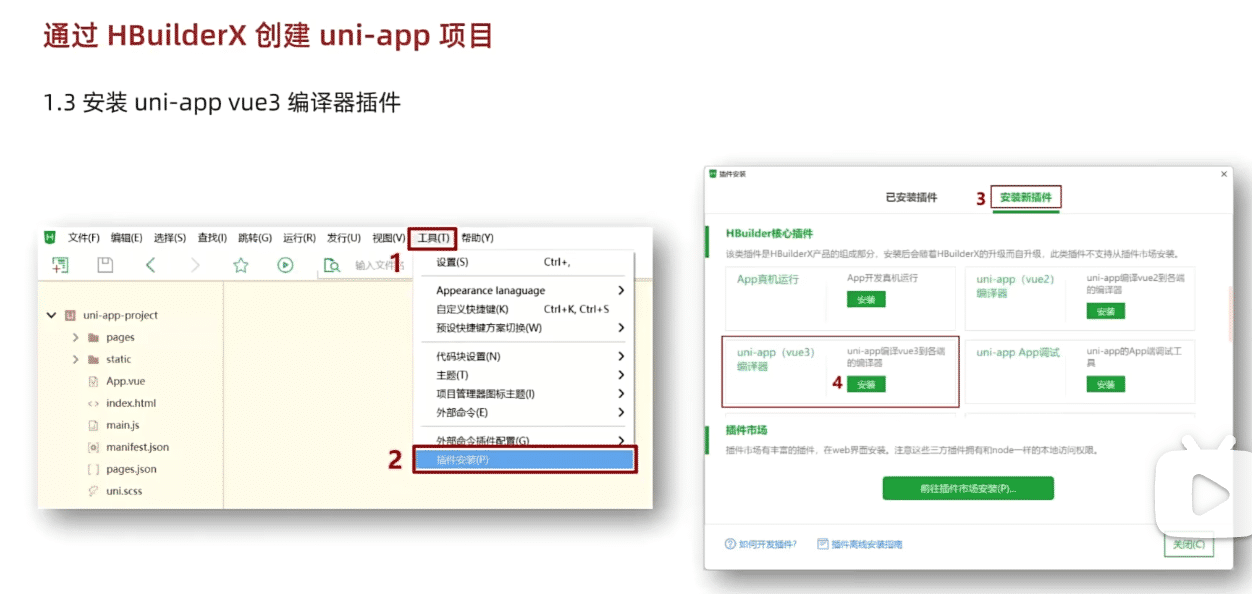Install the uni-app (vue2) 编译器 plugin
1252x594 pixels.
click(x=1105, y=311)
